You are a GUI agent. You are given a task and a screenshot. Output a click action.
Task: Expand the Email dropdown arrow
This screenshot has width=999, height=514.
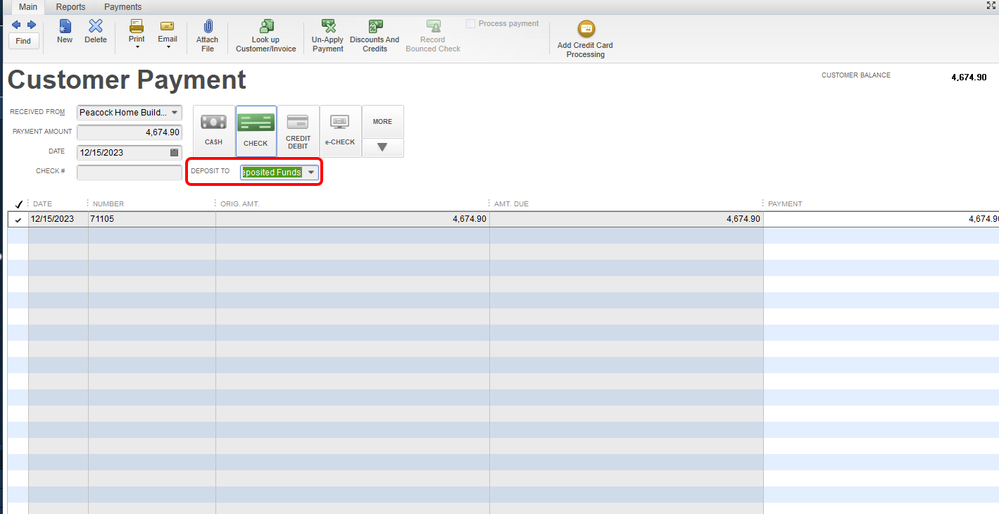pyautogui.click(x=168, y=47)
